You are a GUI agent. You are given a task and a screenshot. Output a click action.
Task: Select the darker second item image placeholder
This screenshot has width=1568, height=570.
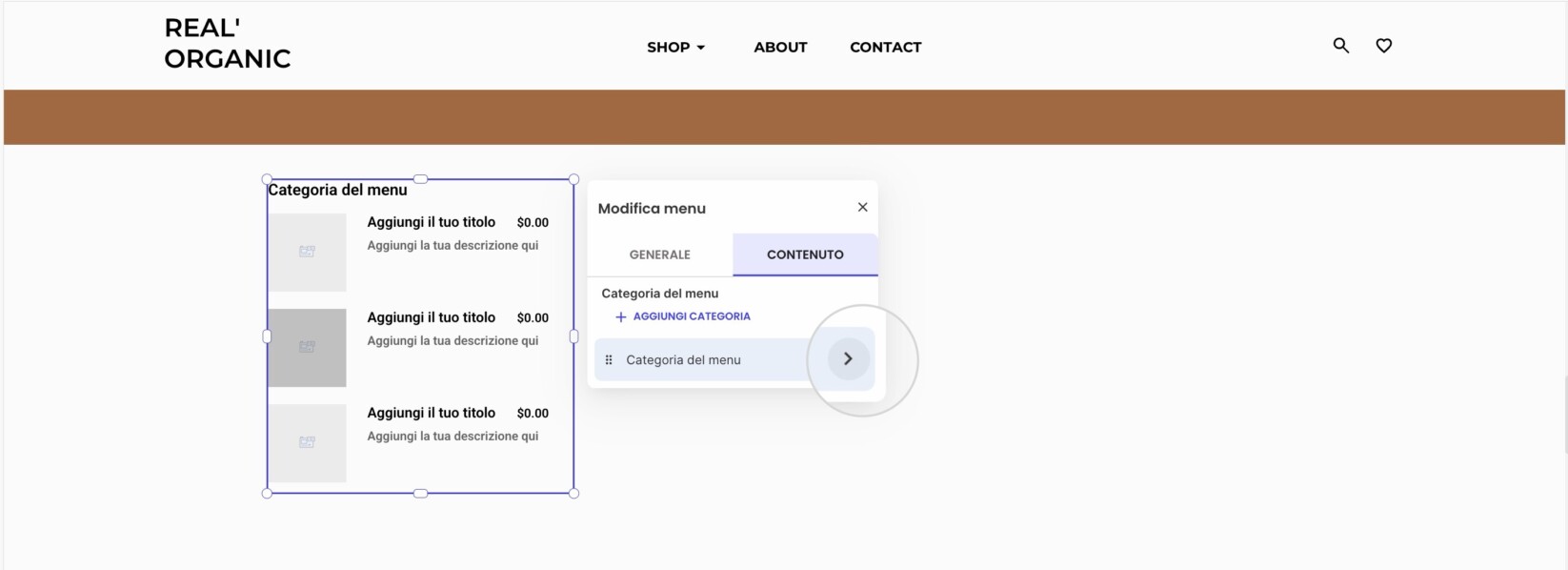pos(307,347)
